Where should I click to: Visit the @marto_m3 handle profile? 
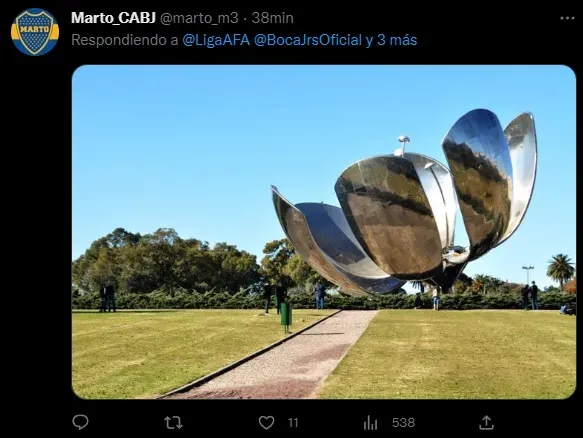(199, 18)
